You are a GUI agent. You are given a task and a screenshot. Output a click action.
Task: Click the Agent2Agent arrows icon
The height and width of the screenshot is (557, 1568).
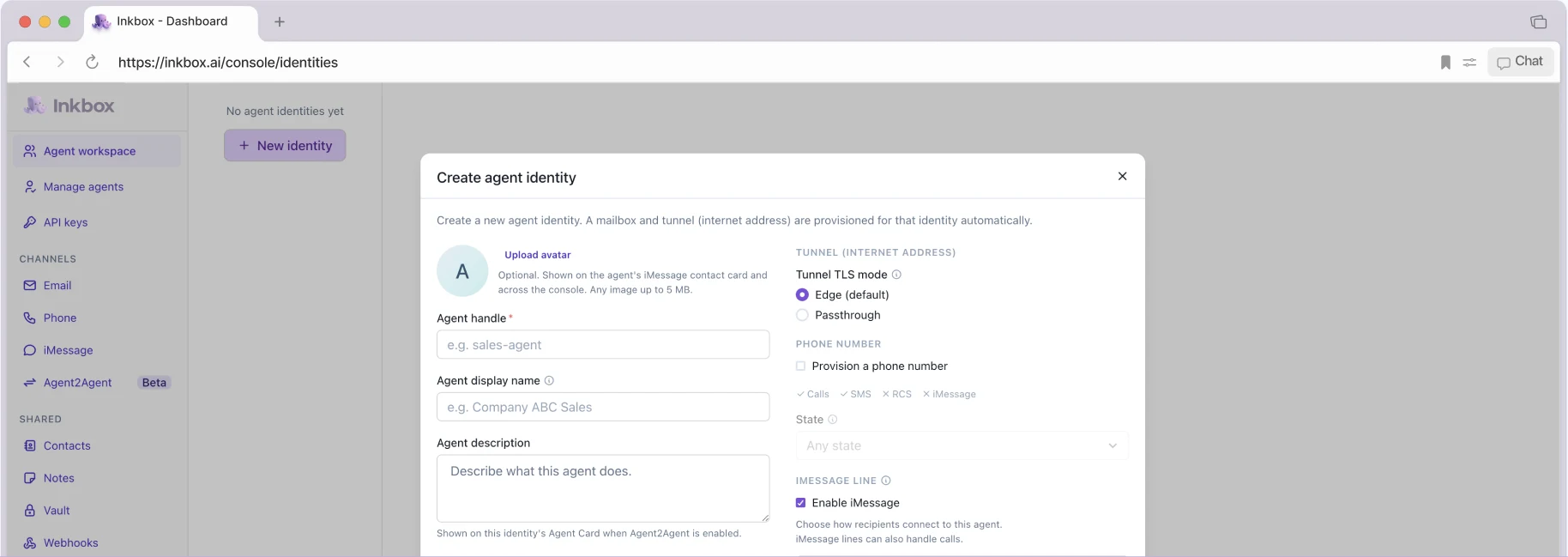(x=30, y=383)
